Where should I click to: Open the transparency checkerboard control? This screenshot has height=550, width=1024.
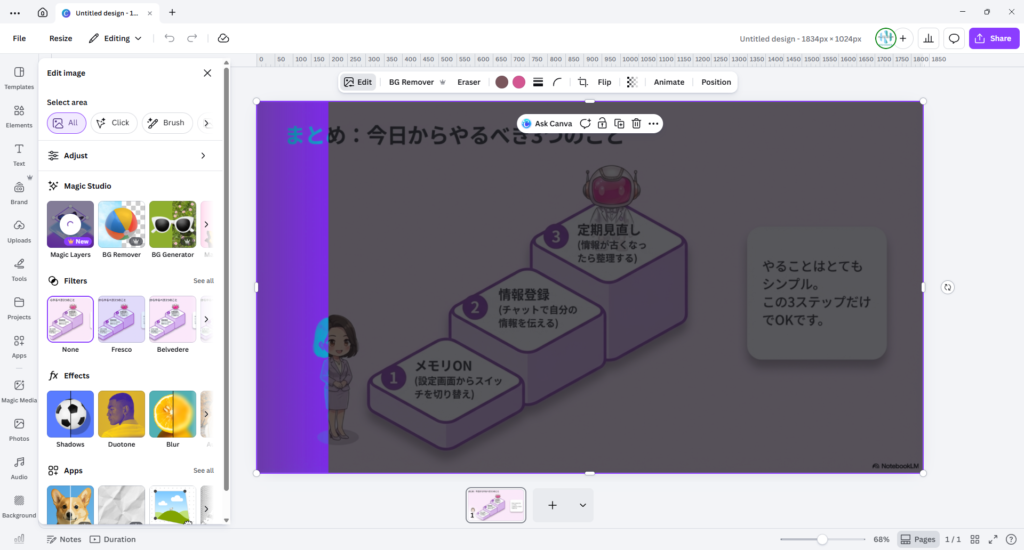pyautogui.click(x=632, y=82)
